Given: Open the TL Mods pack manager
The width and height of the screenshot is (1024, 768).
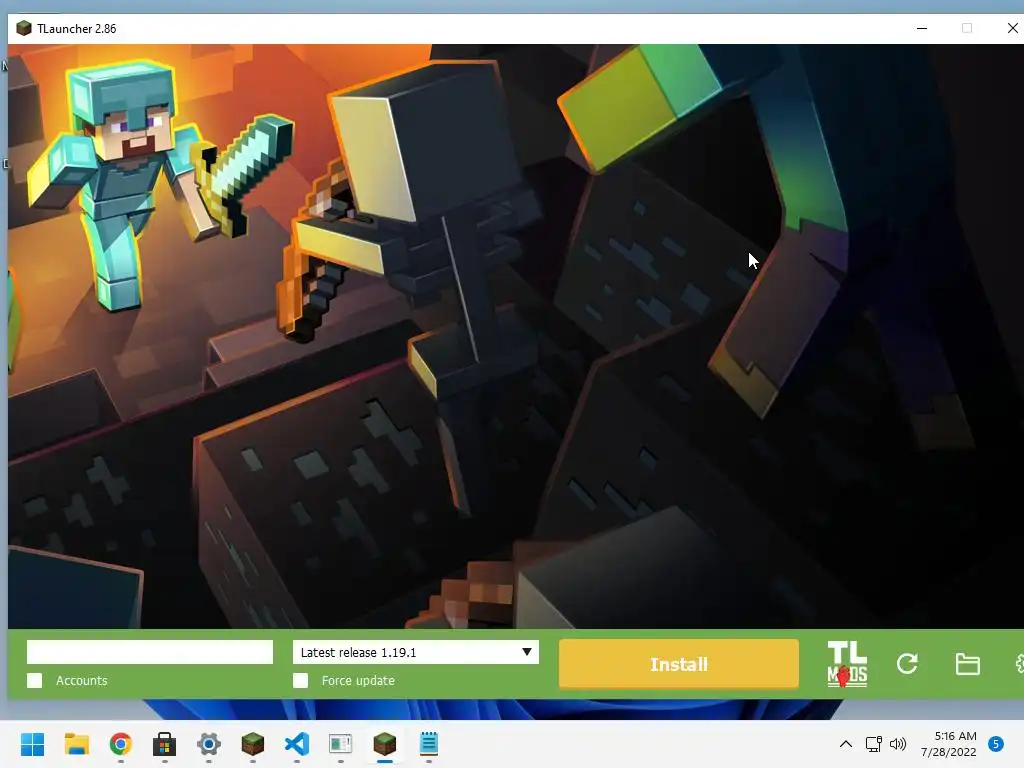Looking at the screenshot, I should pyautogui.click(x=847, y=664).
